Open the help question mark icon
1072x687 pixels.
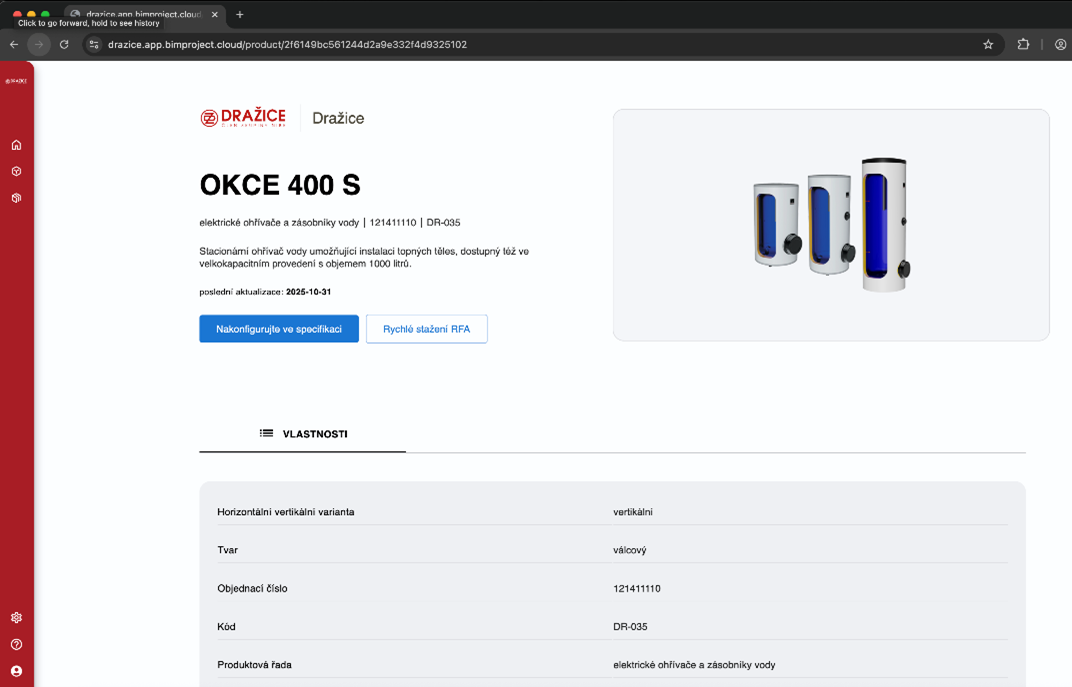pos(16,645)
